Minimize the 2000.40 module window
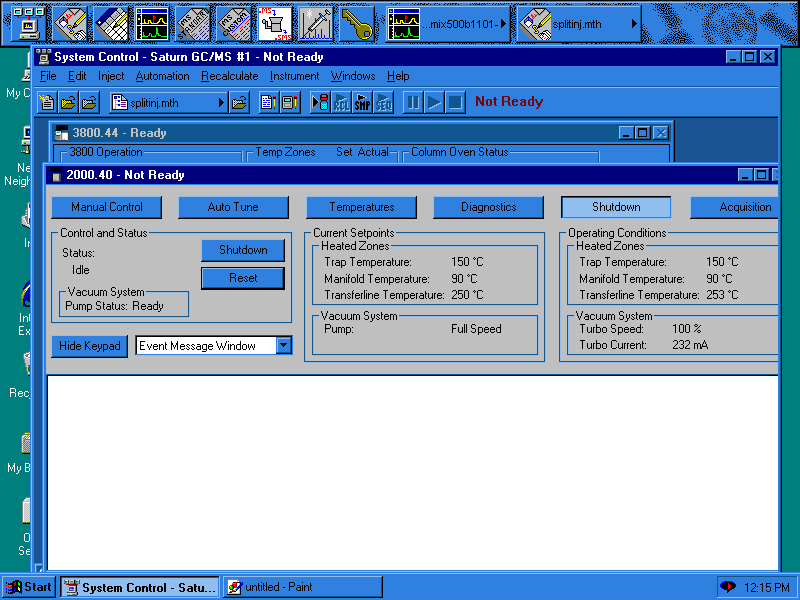 (745, 175)
